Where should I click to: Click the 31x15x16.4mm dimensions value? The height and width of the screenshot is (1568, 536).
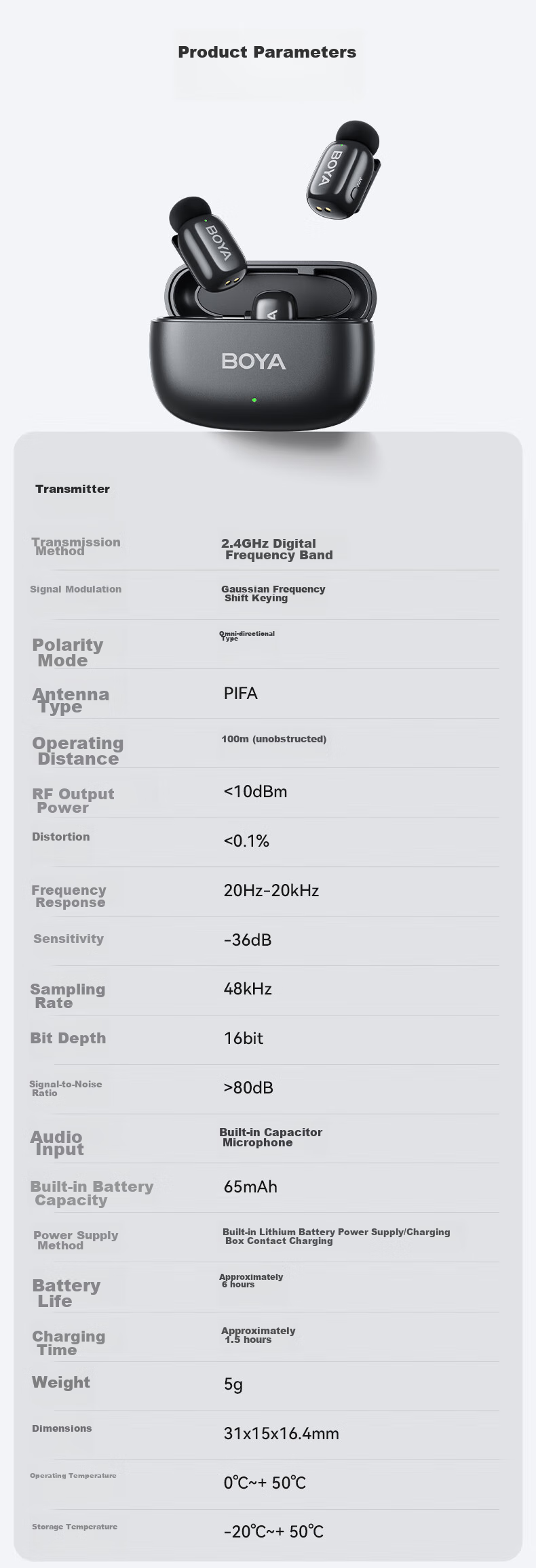(282, 1434)
